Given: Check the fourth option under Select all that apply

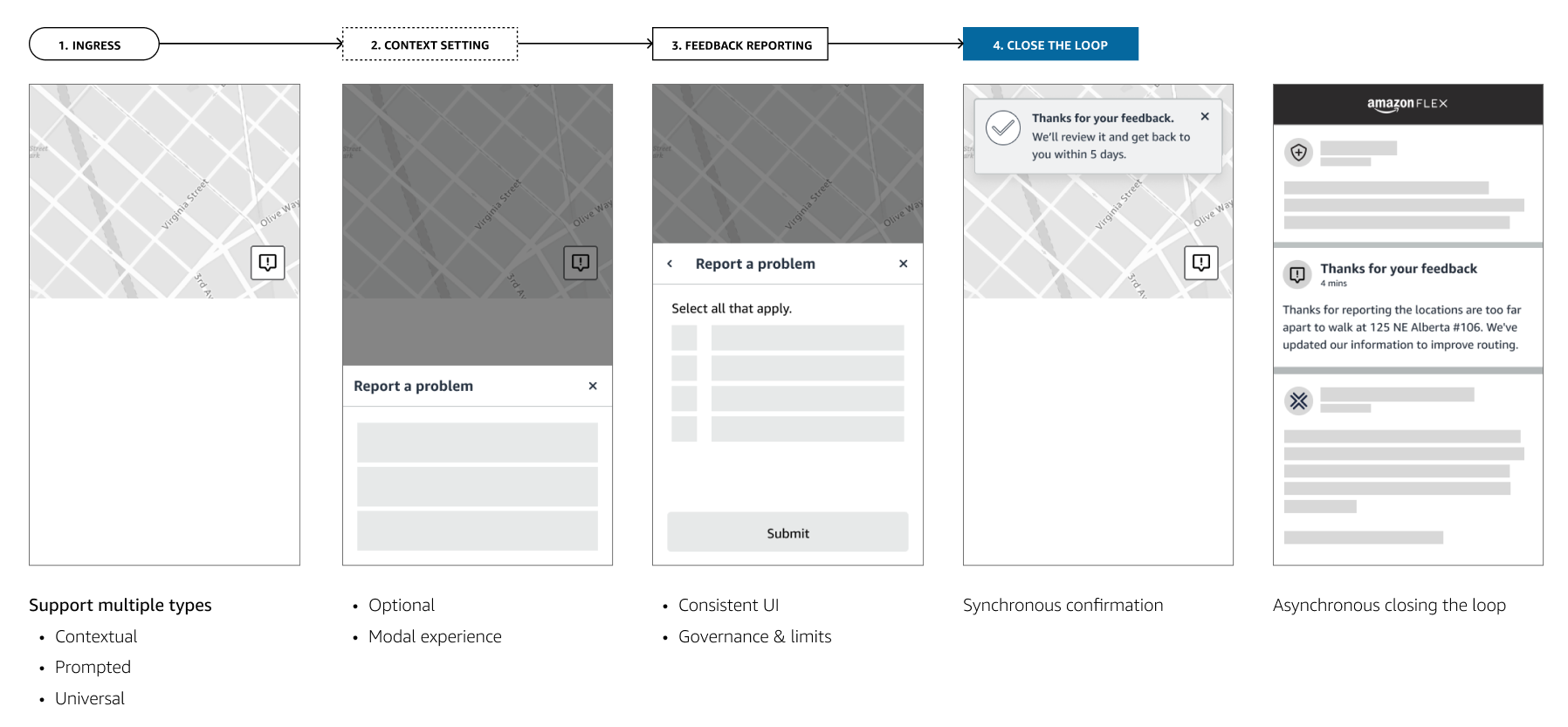Looking at the screenshot, I should [x=684, y=429].
